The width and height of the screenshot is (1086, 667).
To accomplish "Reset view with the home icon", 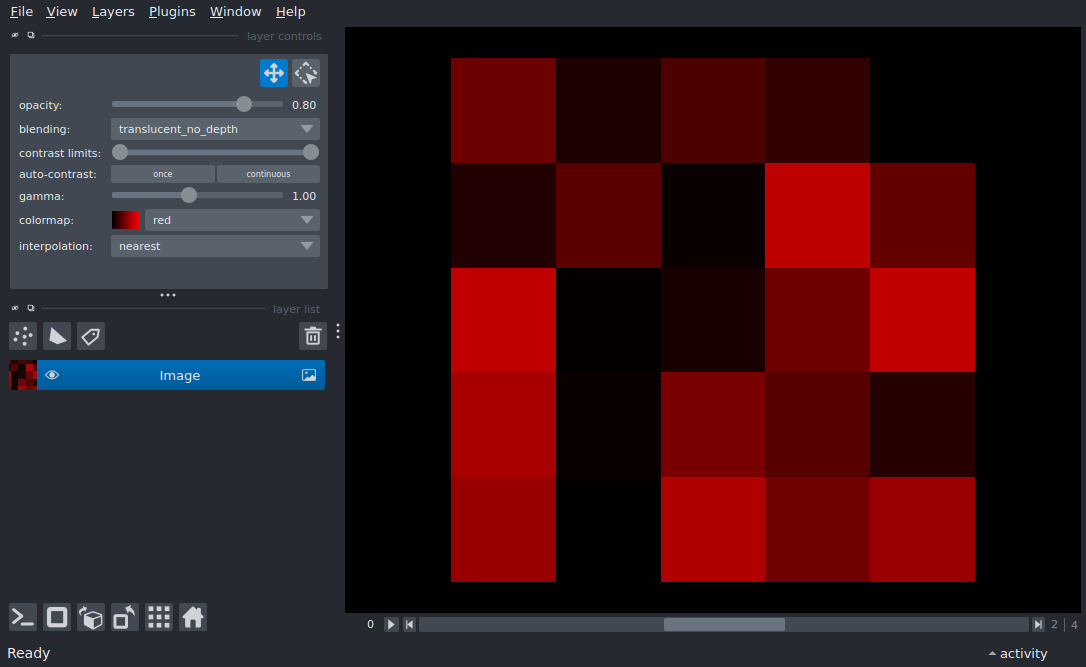I will pyautogui.click(x=193, y=617).
